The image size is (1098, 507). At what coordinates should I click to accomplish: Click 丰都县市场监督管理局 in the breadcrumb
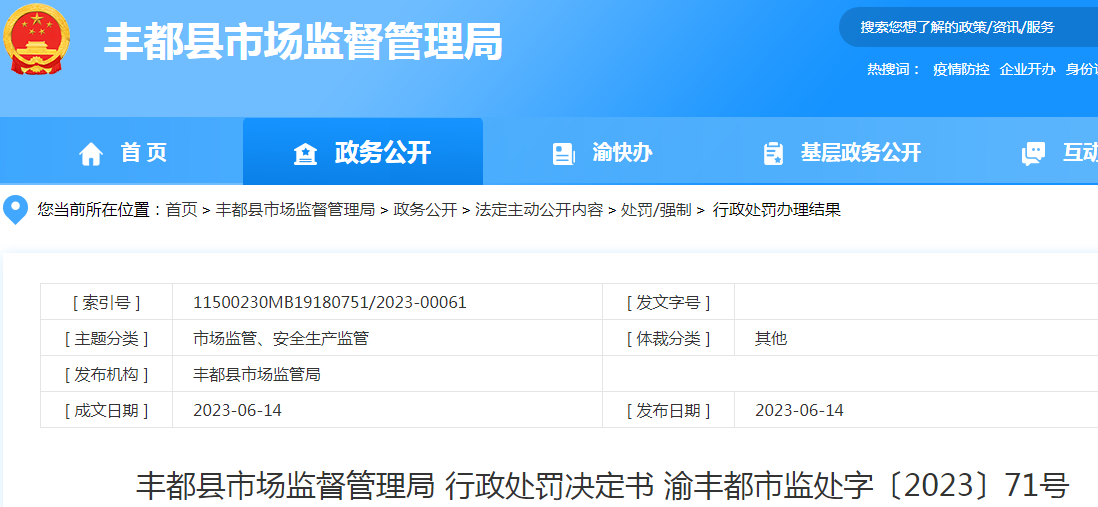point(295,209)
